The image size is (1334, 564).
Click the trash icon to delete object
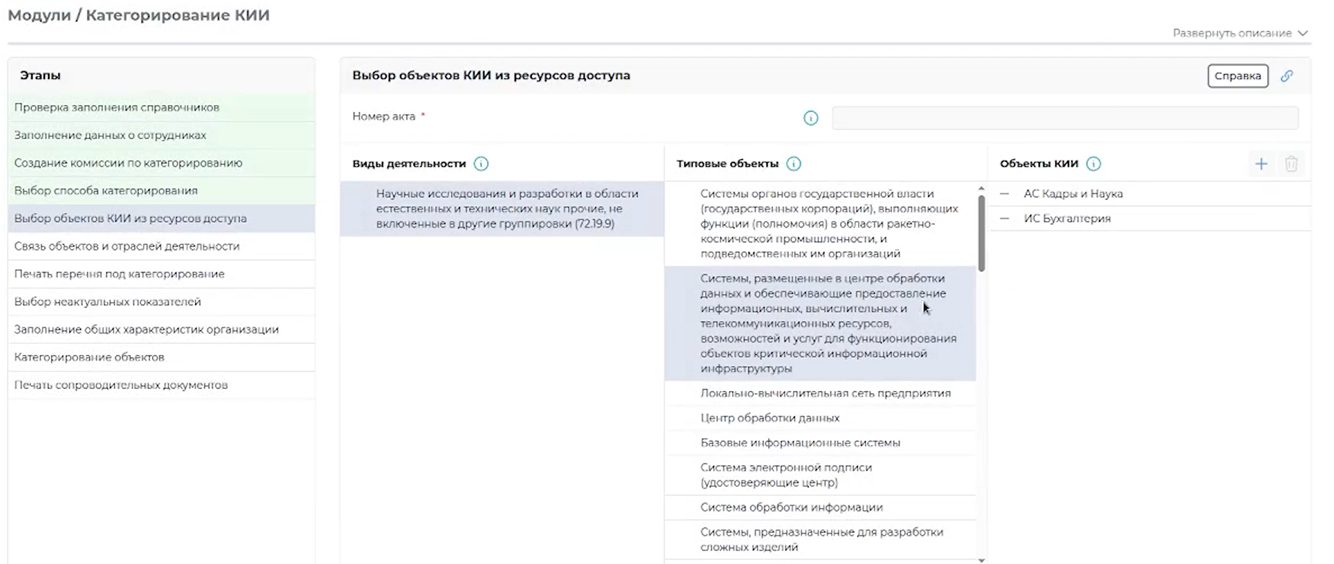click(x=1291, y=164)
